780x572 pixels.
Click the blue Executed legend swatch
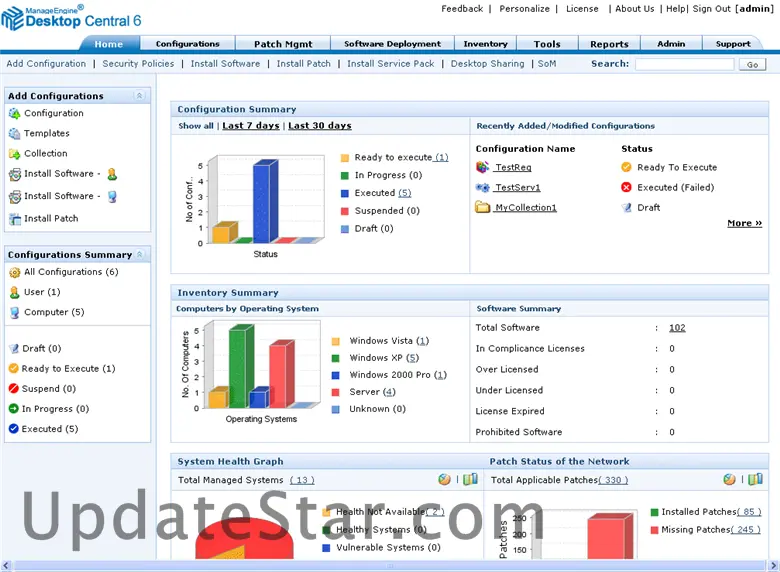tap(345, 193)
